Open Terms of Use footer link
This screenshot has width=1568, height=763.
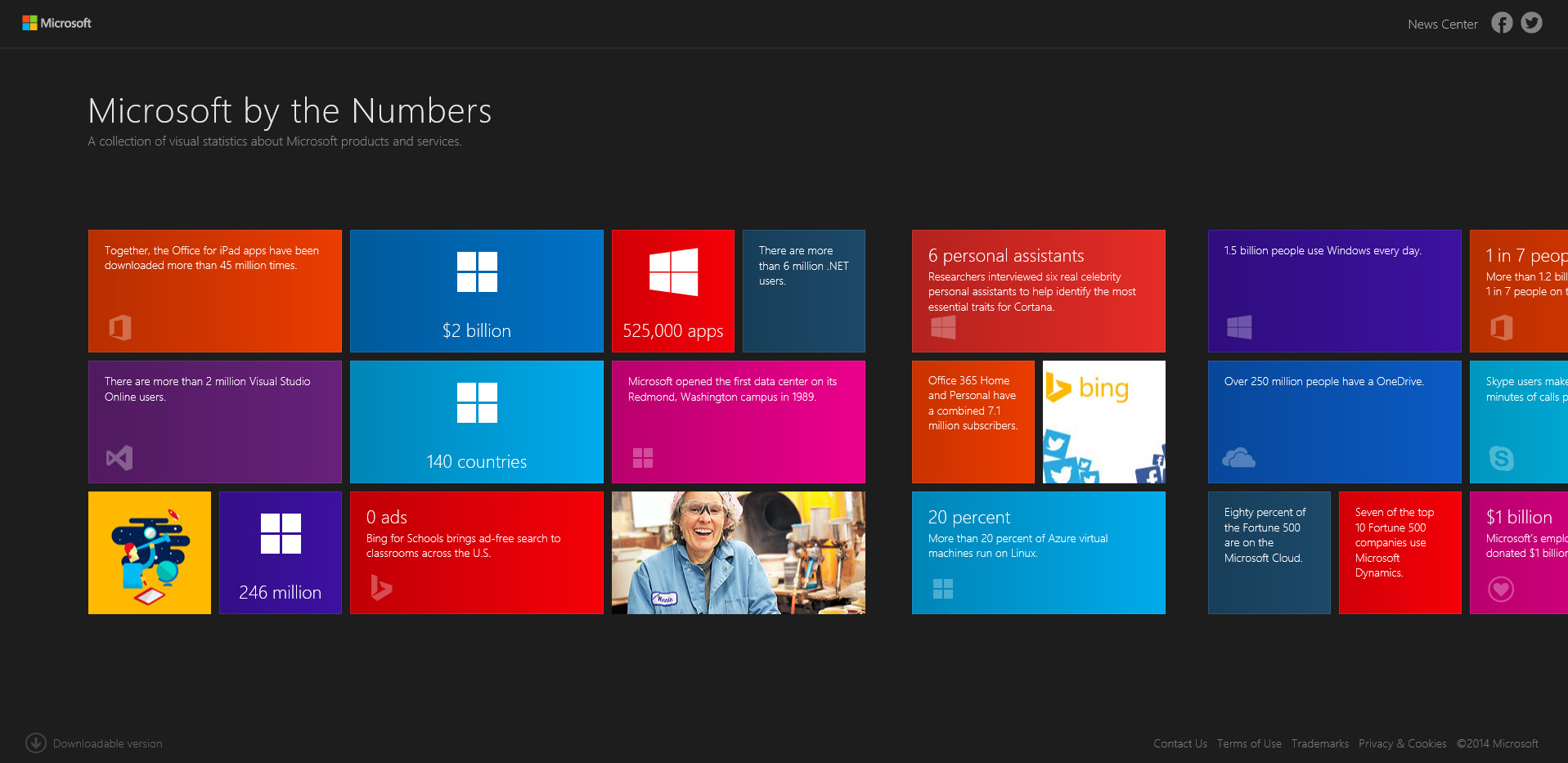click(1249, 743)
